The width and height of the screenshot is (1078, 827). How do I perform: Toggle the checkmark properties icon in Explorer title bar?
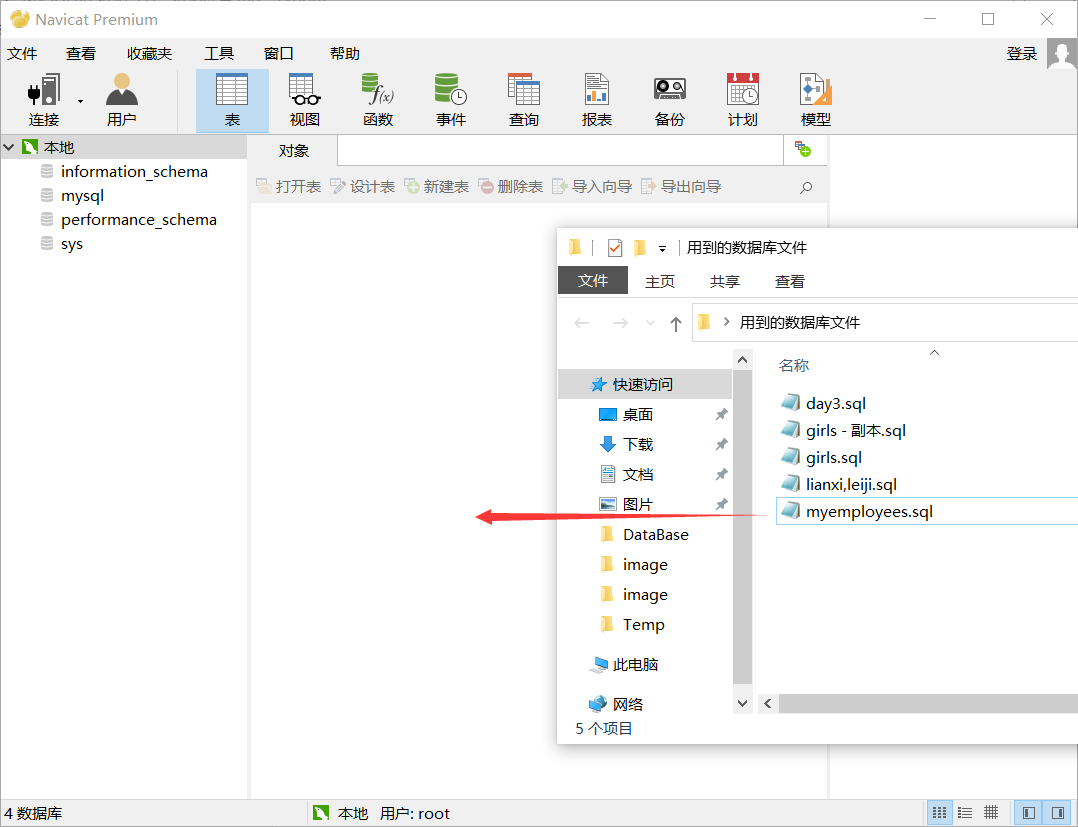(x=615, y=248)
